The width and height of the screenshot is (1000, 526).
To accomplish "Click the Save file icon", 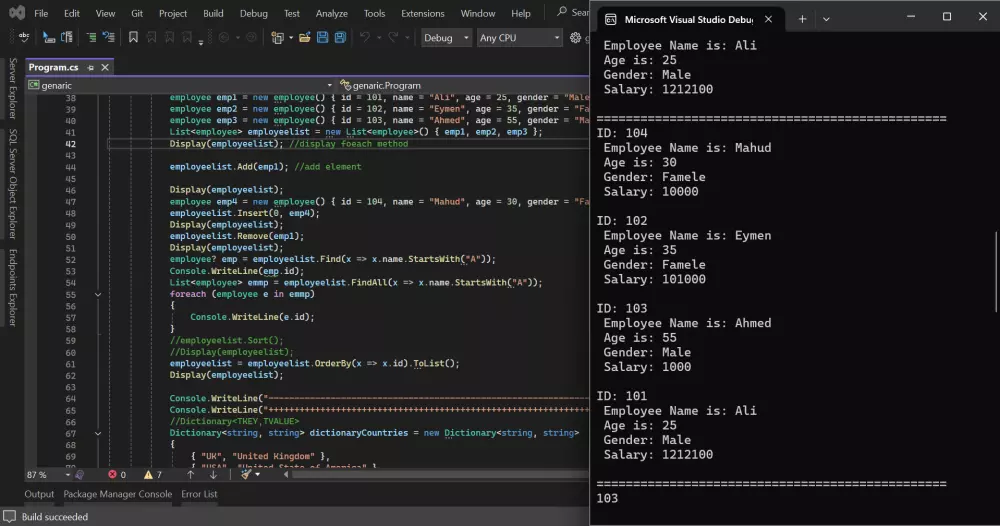I will [x=322, y=38].
